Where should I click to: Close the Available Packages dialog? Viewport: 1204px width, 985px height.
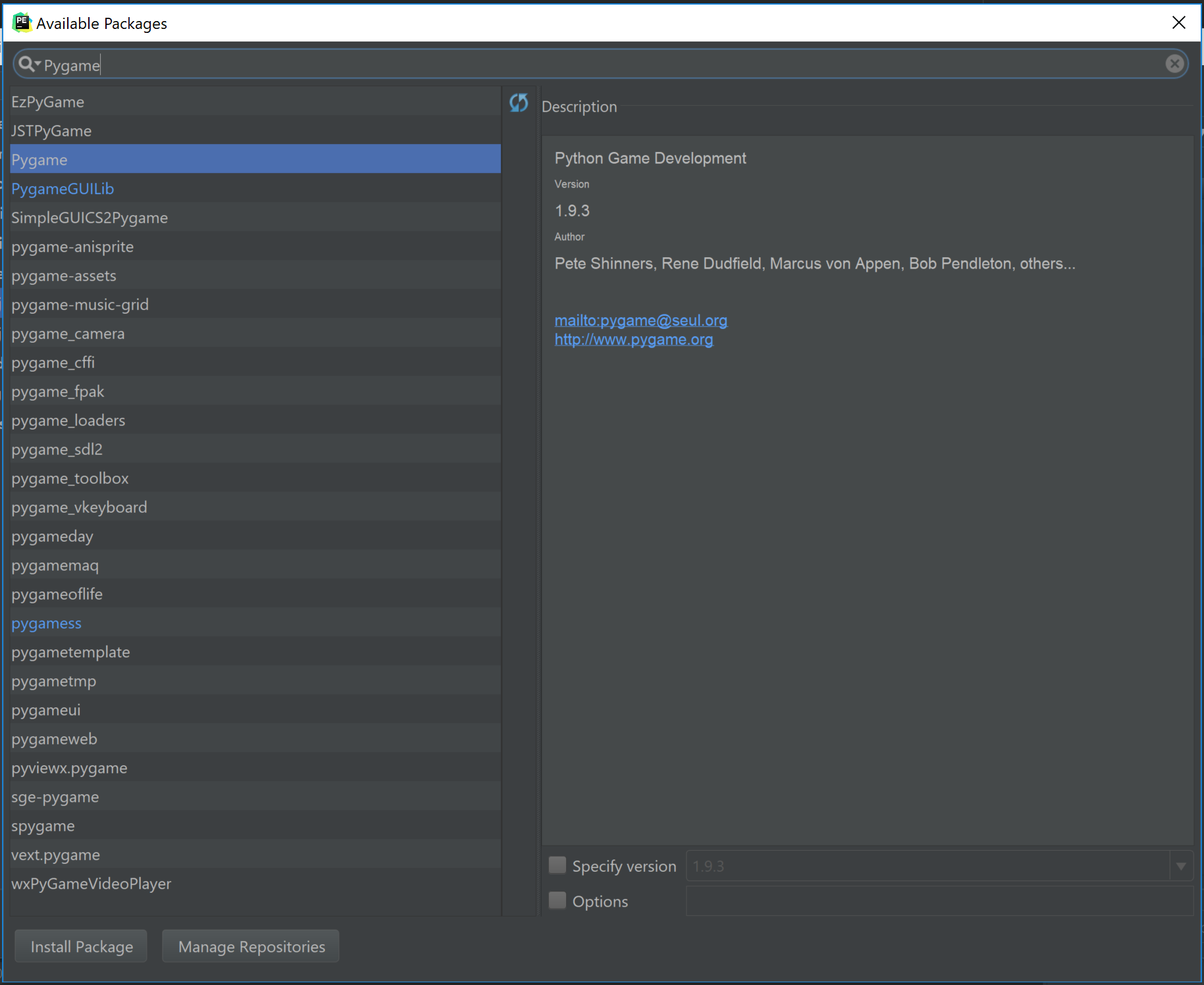[x=1178, y=23]
